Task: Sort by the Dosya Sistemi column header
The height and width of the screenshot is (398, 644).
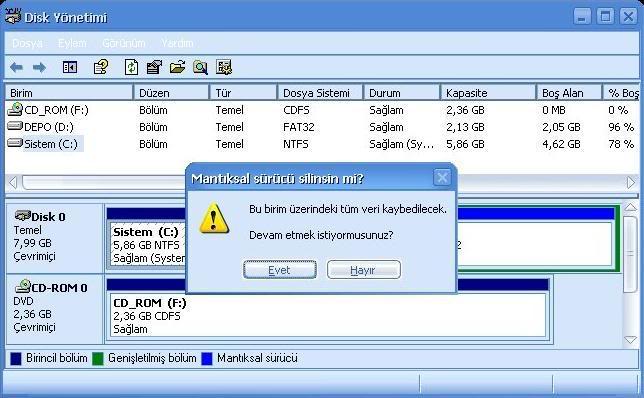Action: tap(320, 93)
